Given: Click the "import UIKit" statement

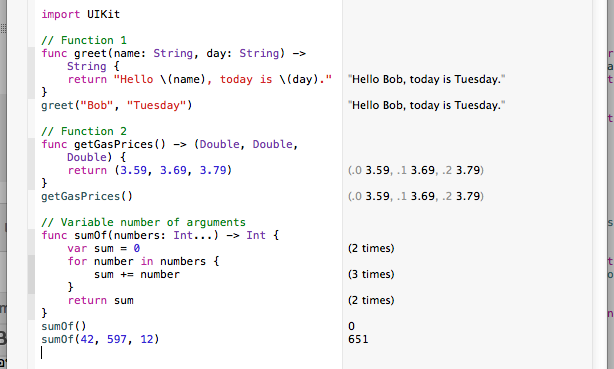Looking at the screenshot, I should [81, 14].
